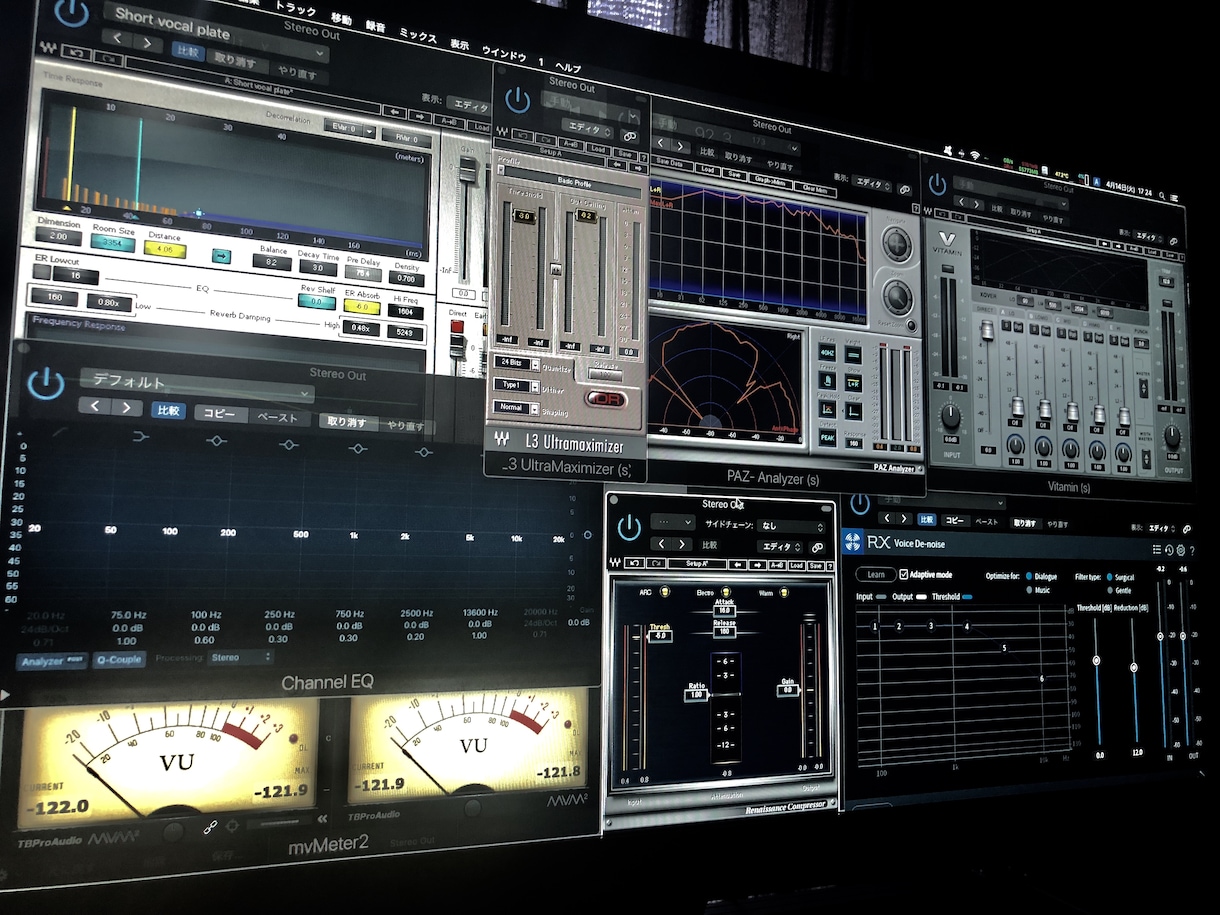Click the Room Size value field in reverb
The width and height of the screenshot is (1220, 915).
pyautogui.click(x=111, y=244)
